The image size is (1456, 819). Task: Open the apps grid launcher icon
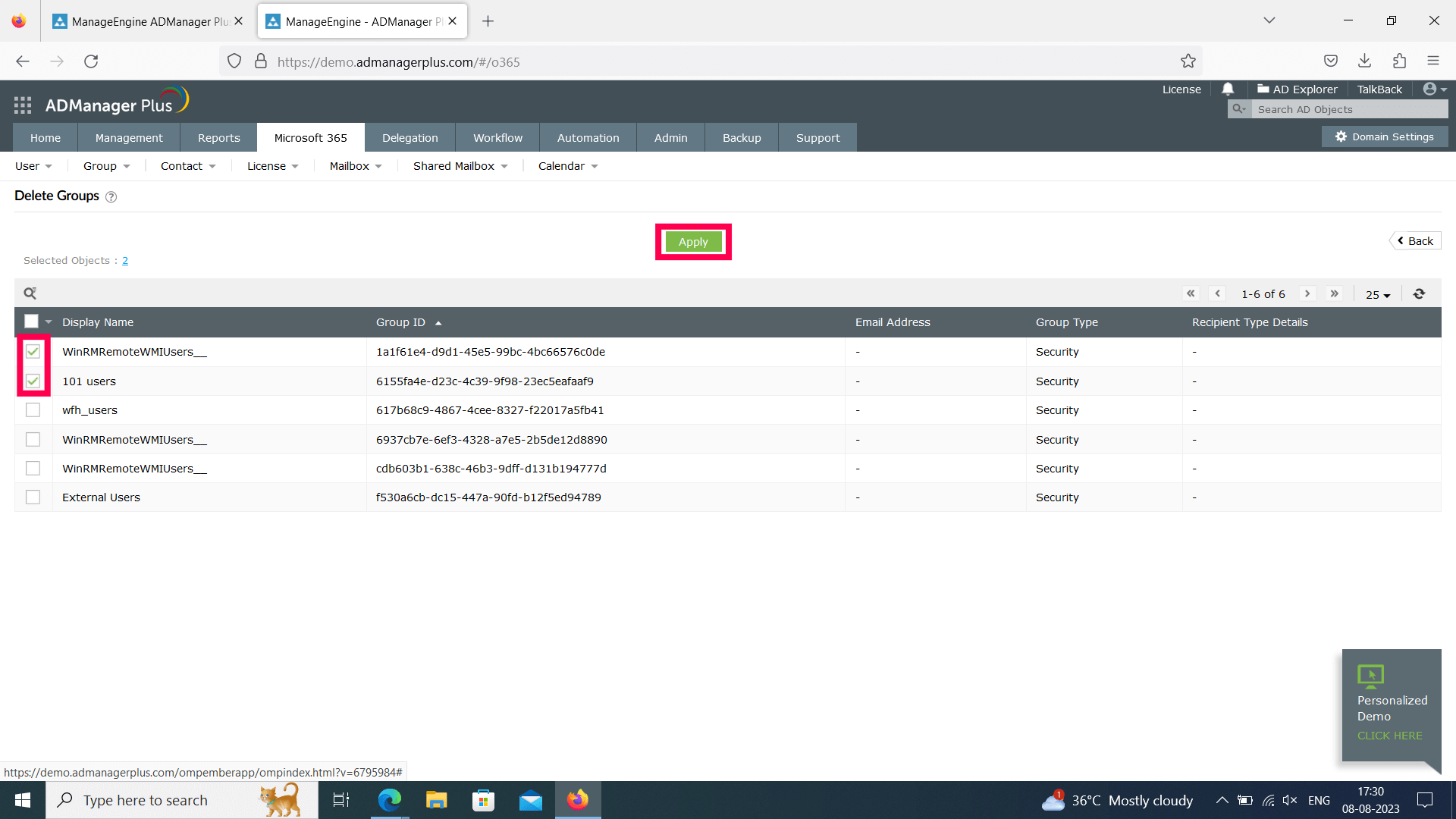23,105
